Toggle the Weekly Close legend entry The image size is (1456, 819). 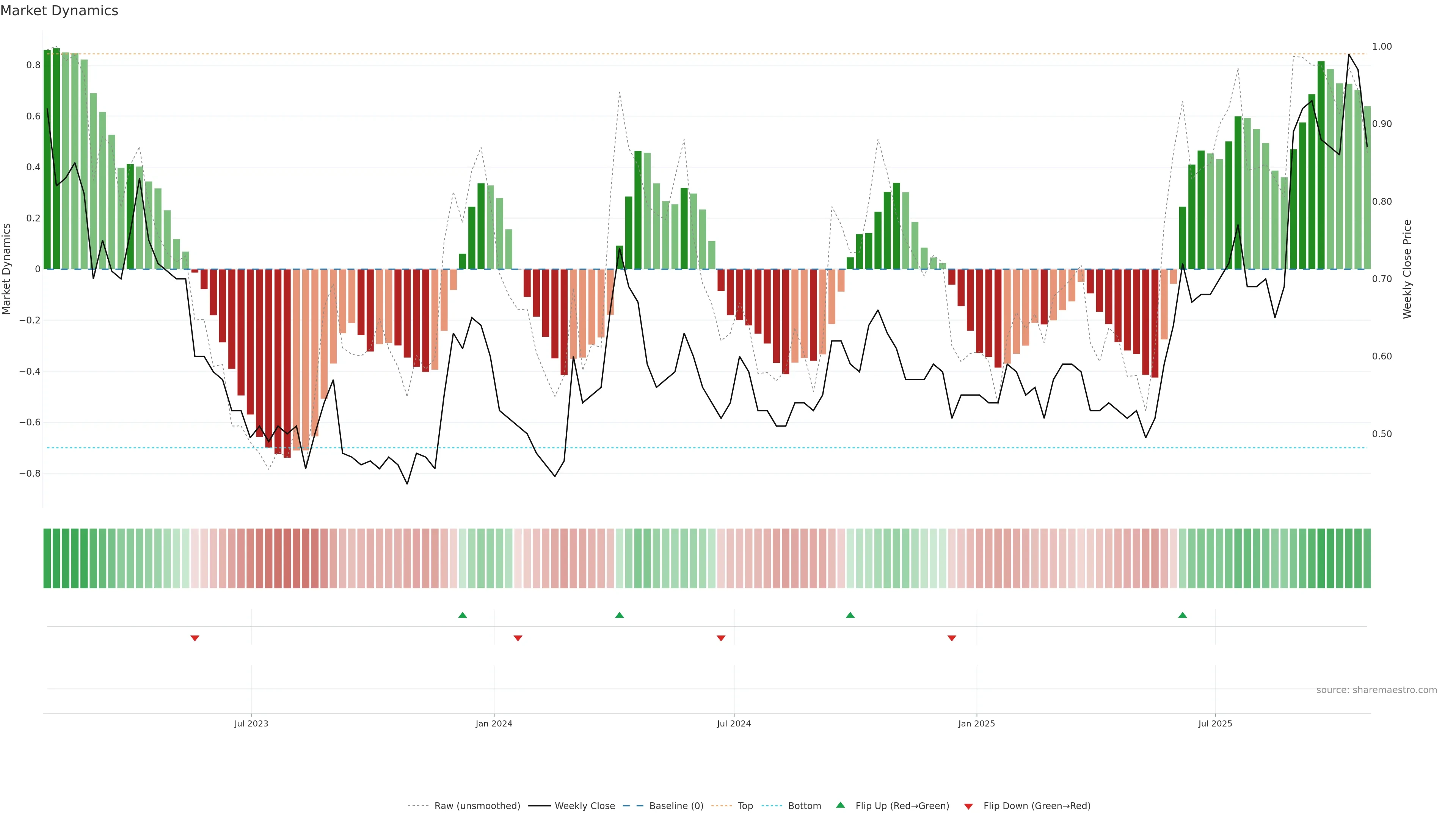click(584, 806)
